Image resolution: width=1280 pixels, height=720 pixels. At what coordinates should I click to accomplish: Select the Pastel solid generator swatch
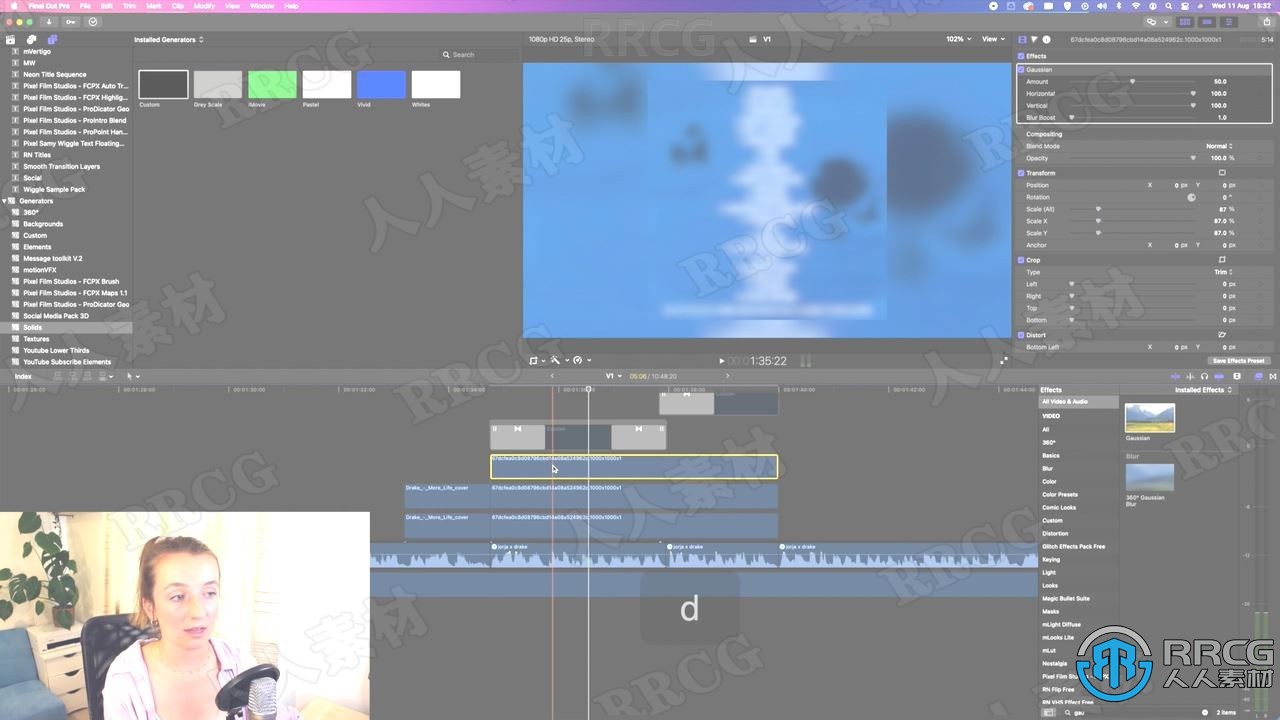coord(327,84)
